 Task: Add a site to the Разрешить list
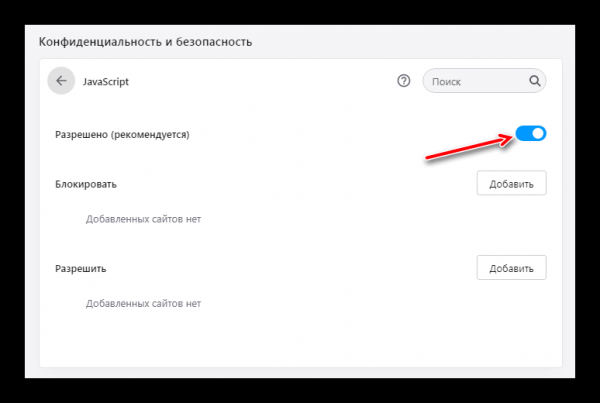(511, 268)
